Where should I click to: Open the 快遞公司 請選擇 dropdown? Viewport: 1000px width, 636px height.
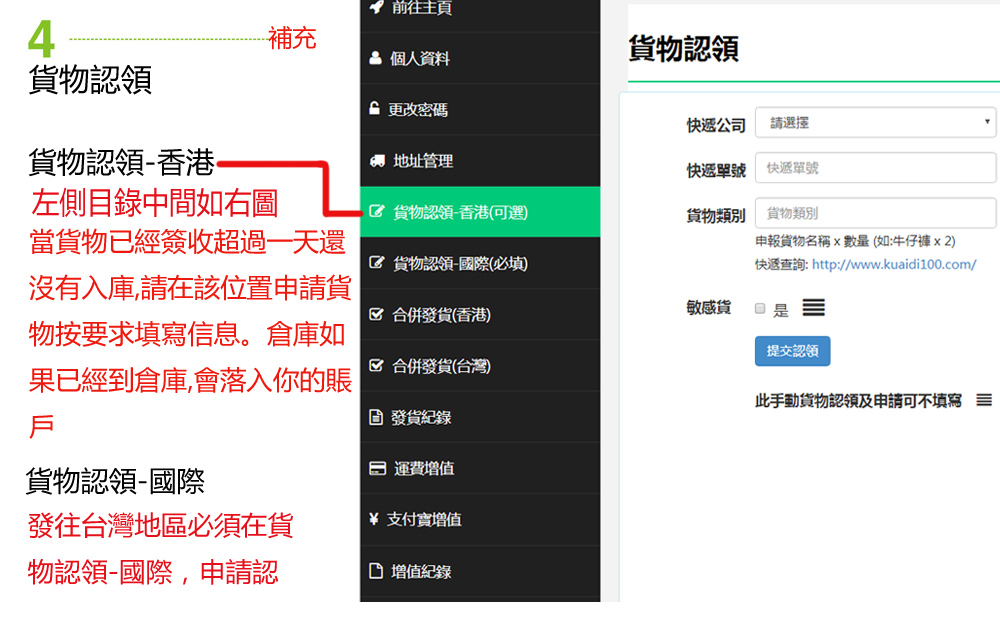[x=875, y=123]
